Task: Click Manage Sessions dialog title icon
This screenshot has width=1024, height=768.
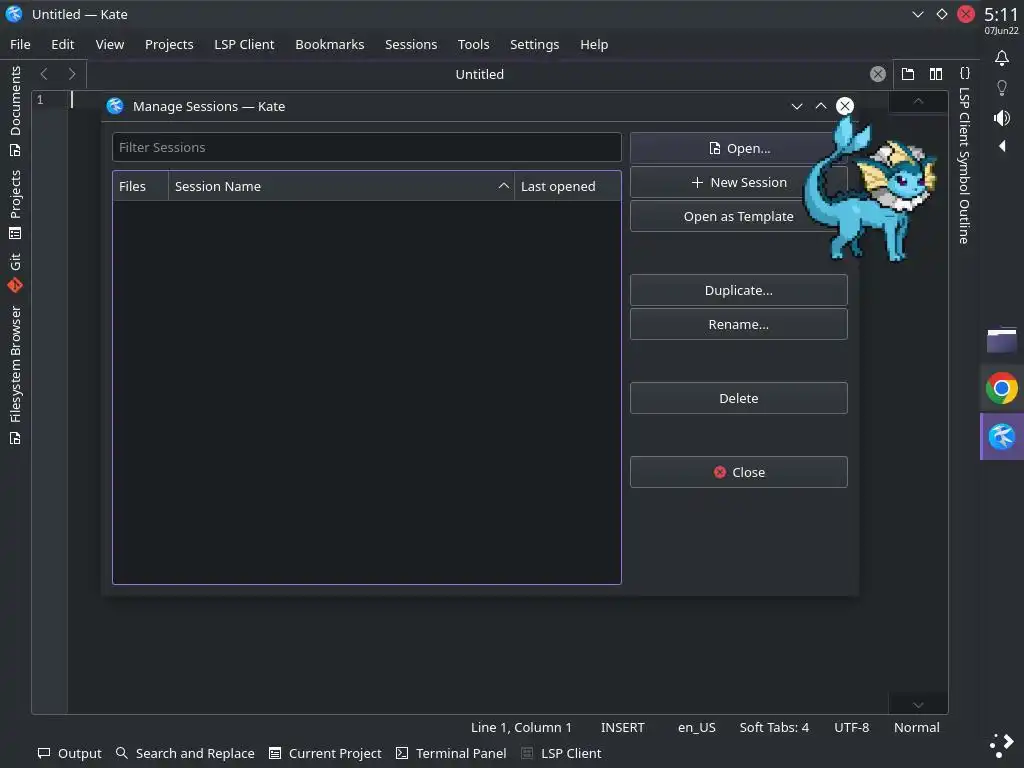Action: 115,106
